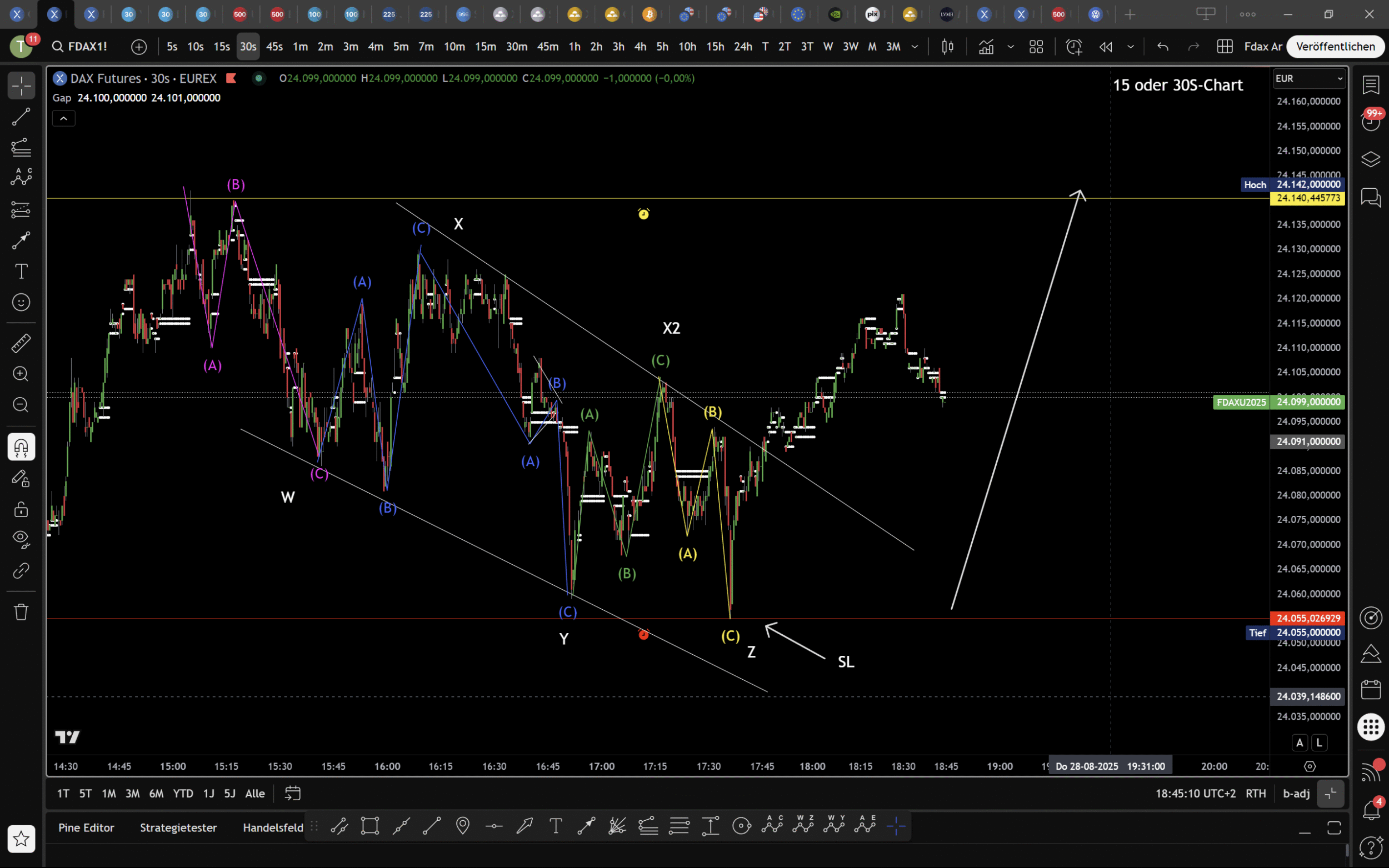The width and height of the screenshot is (1389, 868).
Task: Collapse the chart legend chevron
Action: 64,118
